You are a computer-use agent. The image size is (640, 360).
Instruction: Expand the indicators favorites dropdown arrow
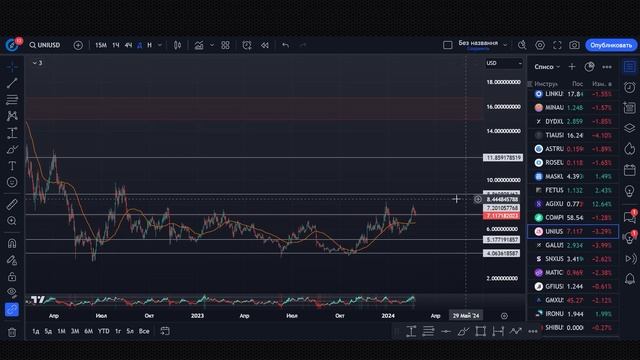pyautogui.click(x=211, y=45)
